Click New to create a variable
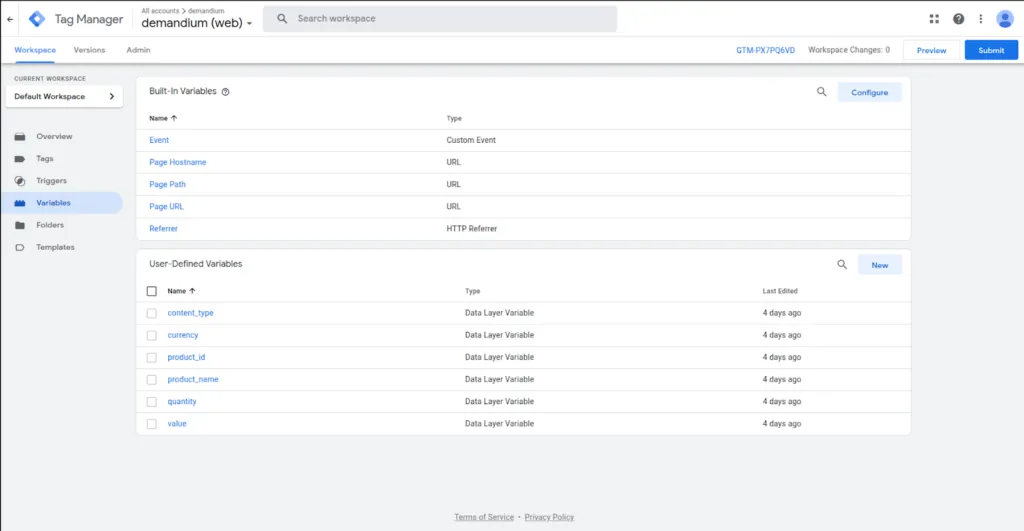The height and width of the screenshot is (531, 1024). [x=880, y=265]
